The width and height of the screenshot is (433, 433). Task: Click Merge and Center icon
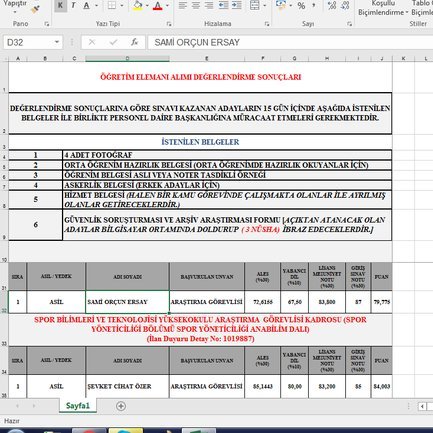(255, 6)
